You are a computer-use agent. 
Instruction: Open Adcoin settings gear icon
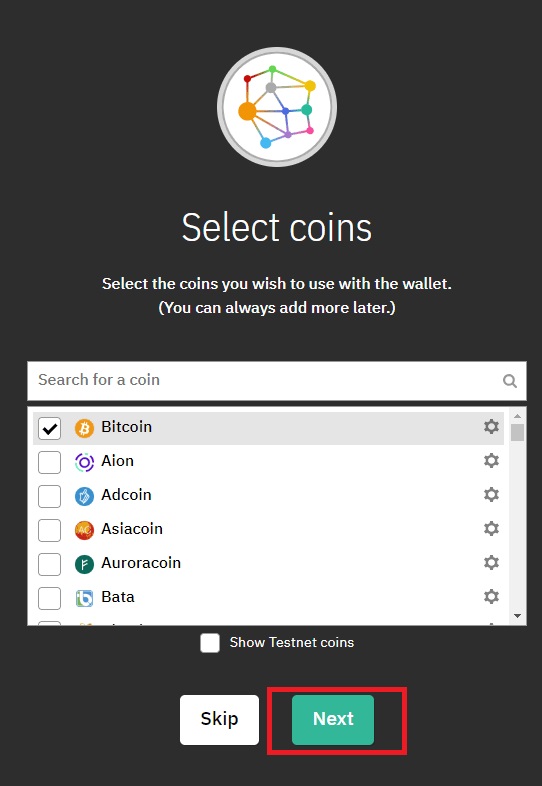[x=491, y=495]
